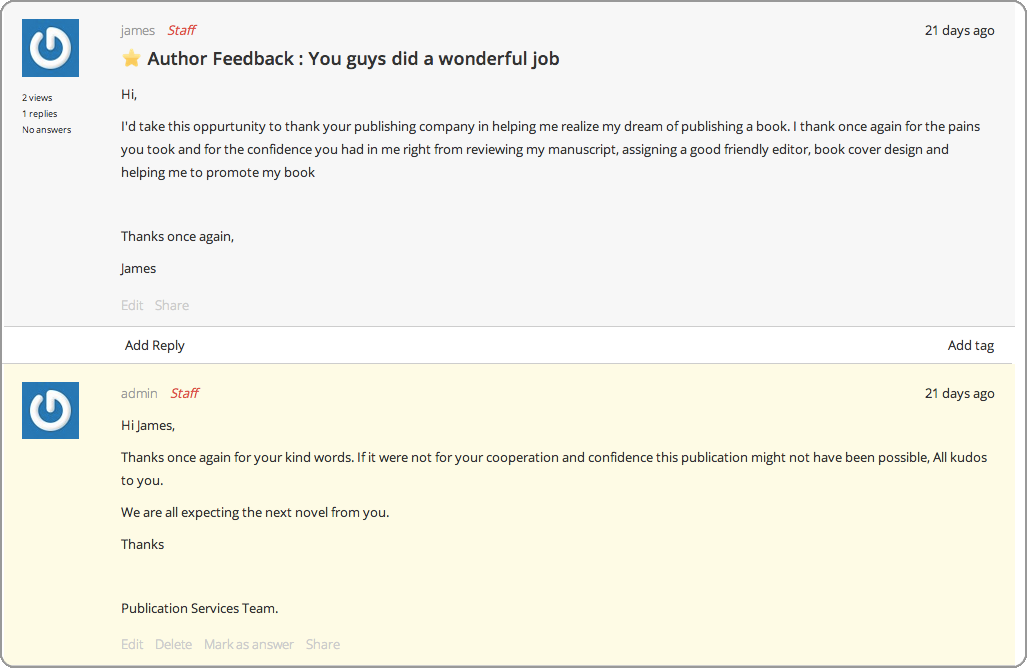Click admin's avatar icon on the reply
Image resolution: width=1027 pixels, height=668 pixels.
50,411
